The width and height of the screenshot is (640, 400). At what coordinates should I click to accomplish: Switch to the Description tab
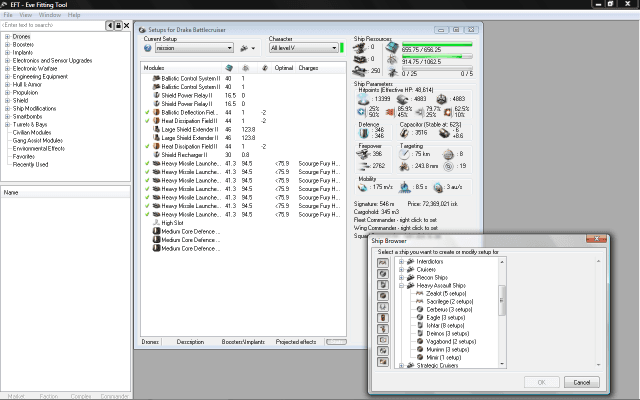(190, 342)
